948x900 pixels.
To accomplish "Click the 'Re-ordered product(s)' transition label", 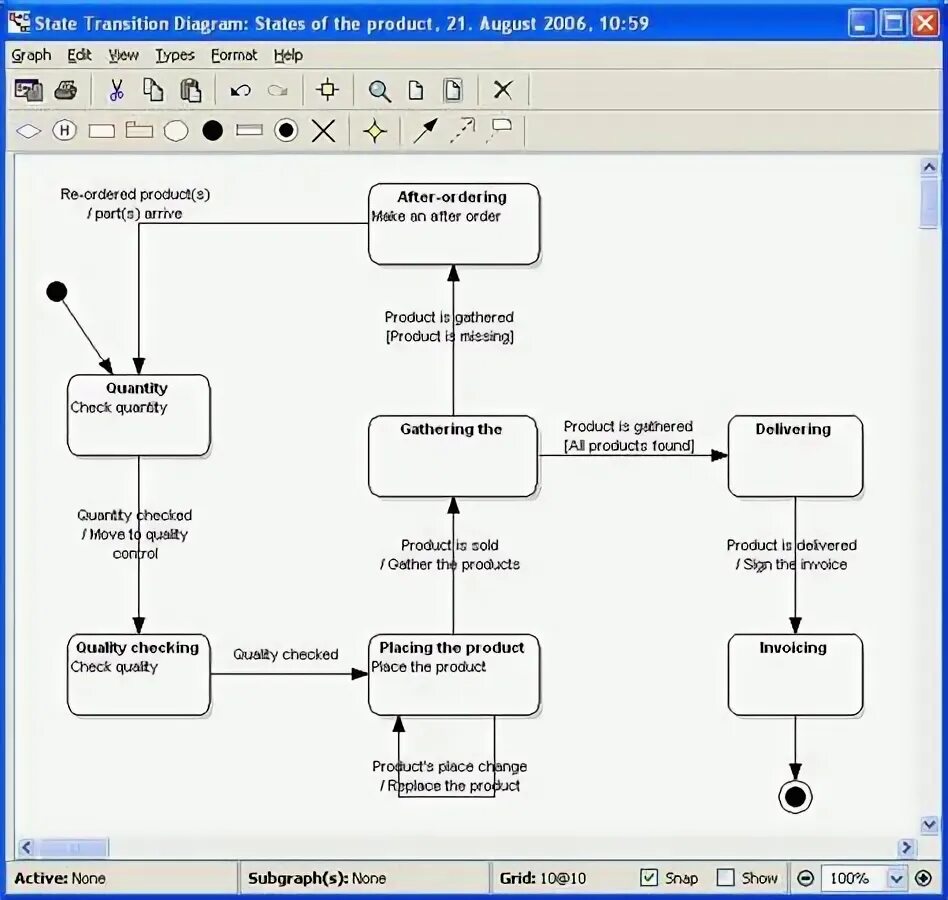I will (135, 194).
